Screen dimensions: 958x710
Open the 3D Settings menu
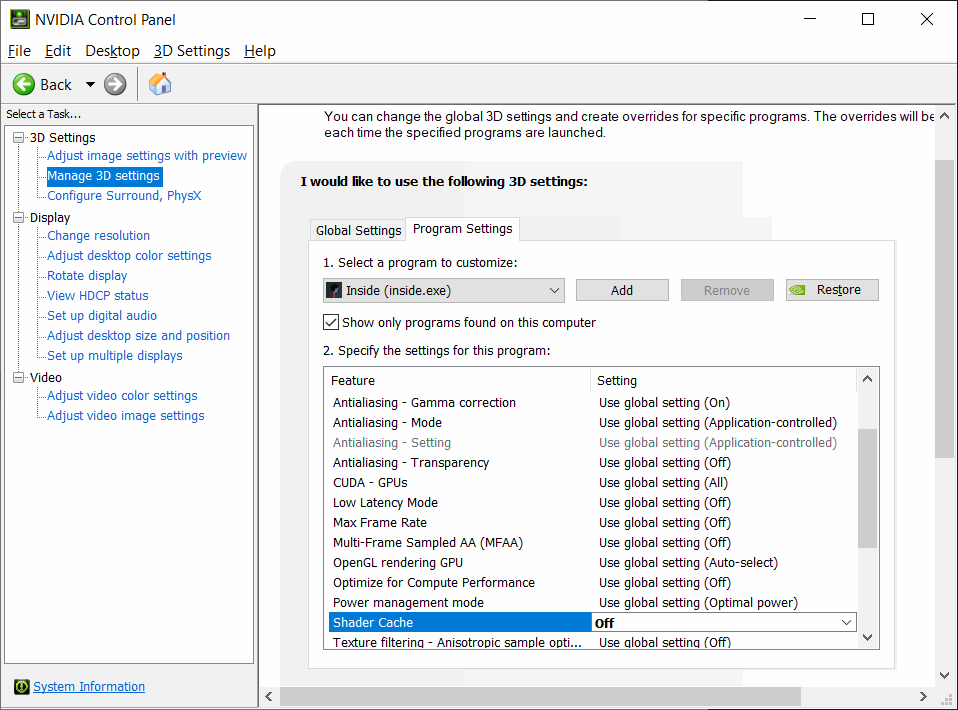coord(192,51)
